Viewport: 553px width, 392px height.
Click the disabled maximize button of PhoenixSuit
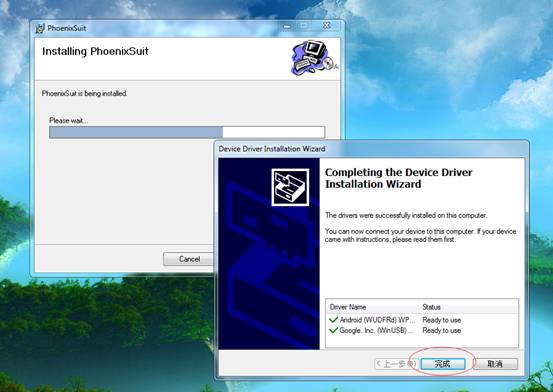click(x=305, y=26)
